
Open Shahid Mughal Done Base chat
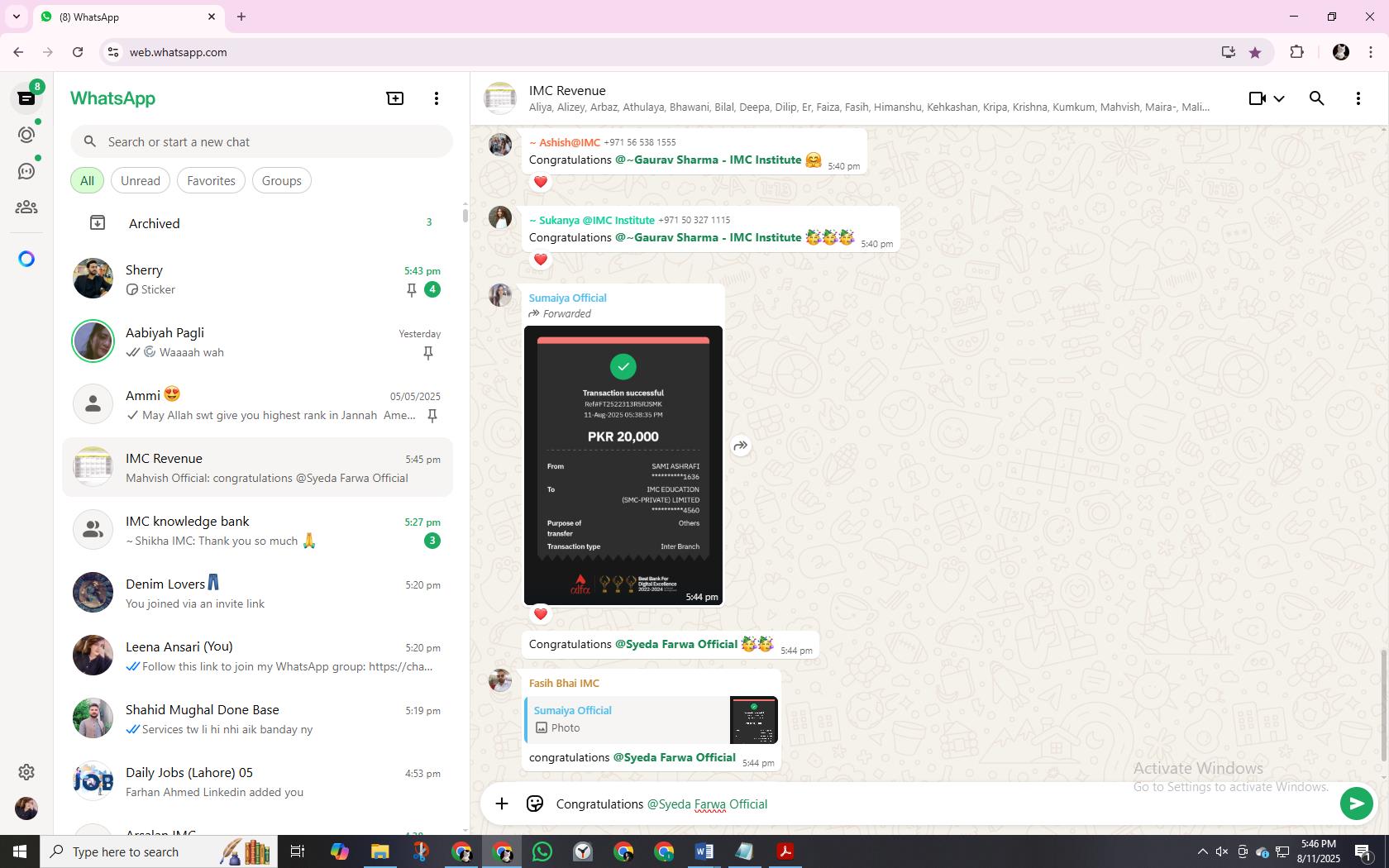[x=258, y=718]
